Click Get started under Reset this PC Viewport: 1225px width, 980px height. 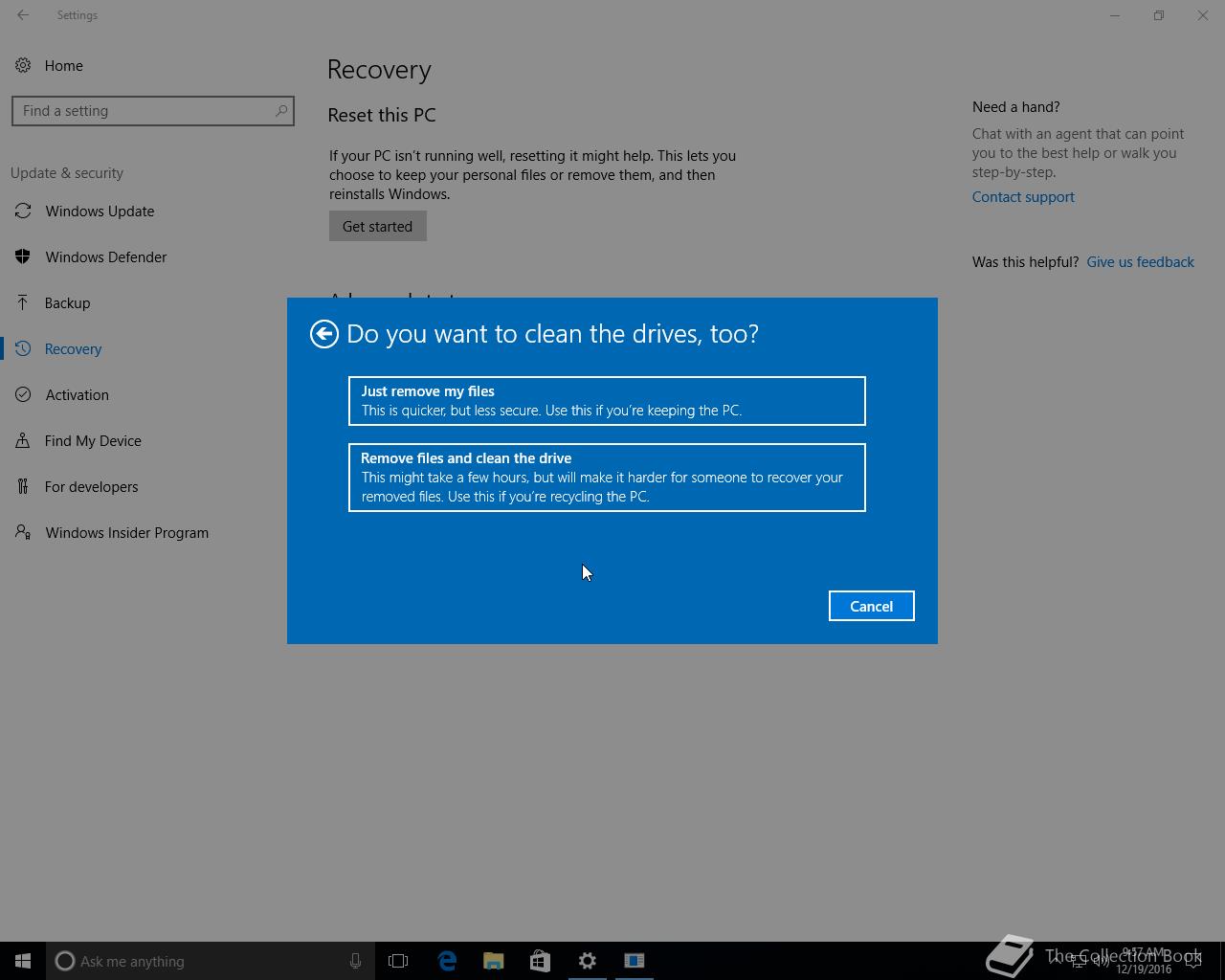[x=377, y=227]
